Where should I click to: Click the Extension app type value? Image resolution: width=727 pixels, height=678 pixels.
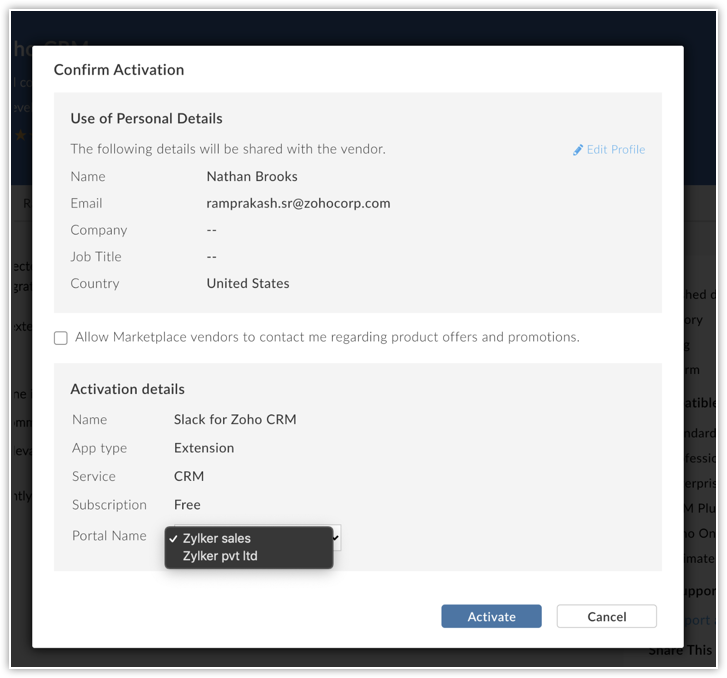(x=204, y=448)
